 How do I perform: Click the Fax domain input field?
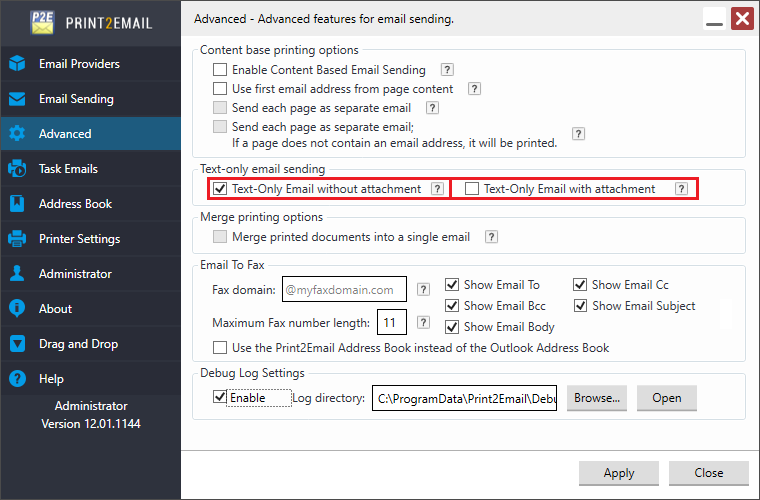(x=344, y=289)
